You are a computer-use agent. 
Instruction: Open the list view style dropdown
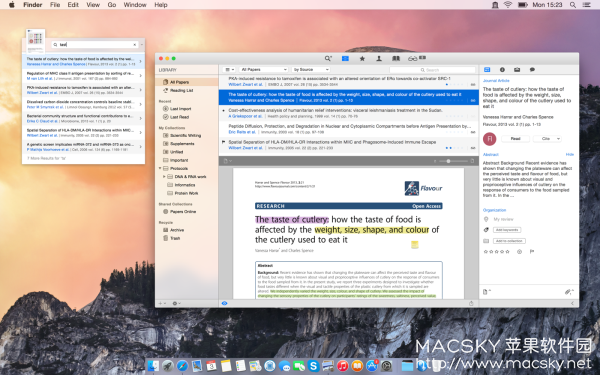pyautogui.click(x=229, y=70)
